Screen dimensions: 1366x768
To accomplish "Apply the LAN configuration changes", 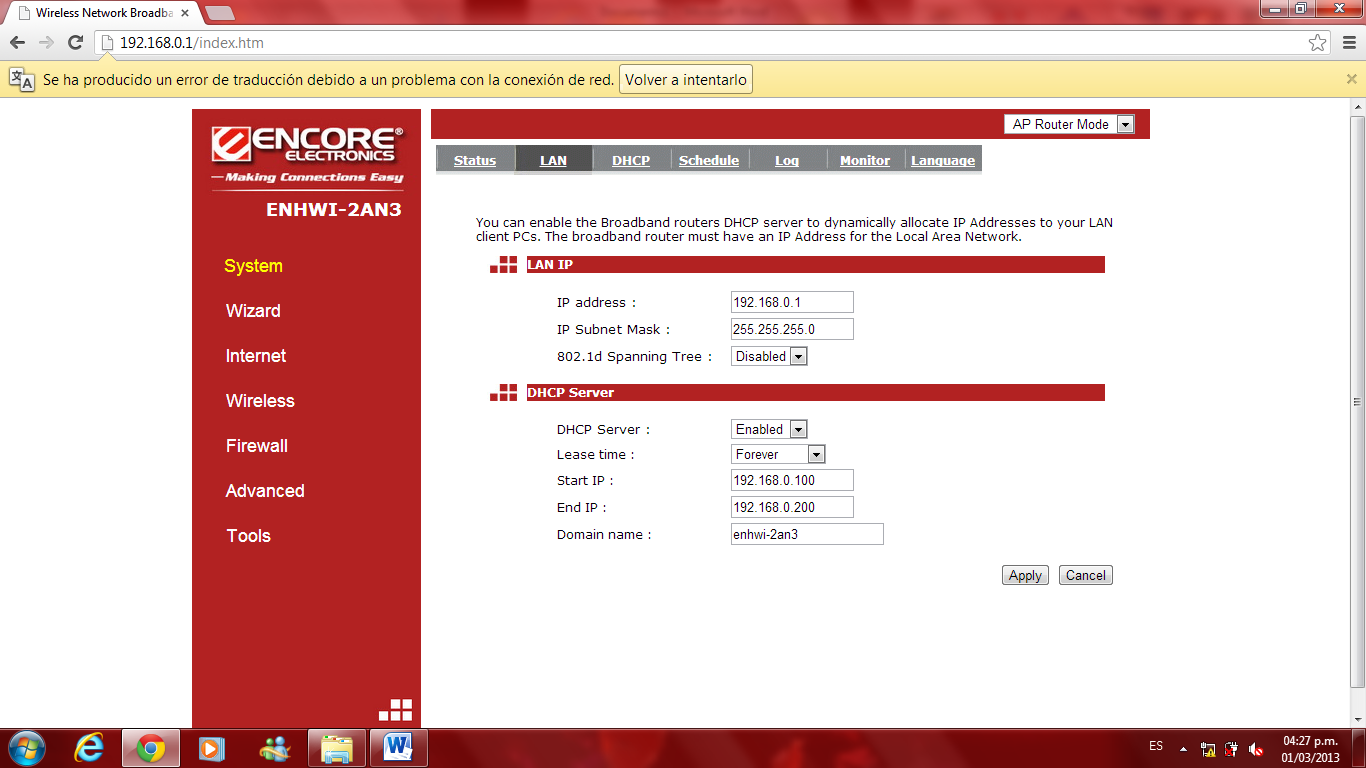I will (1024, 575).
